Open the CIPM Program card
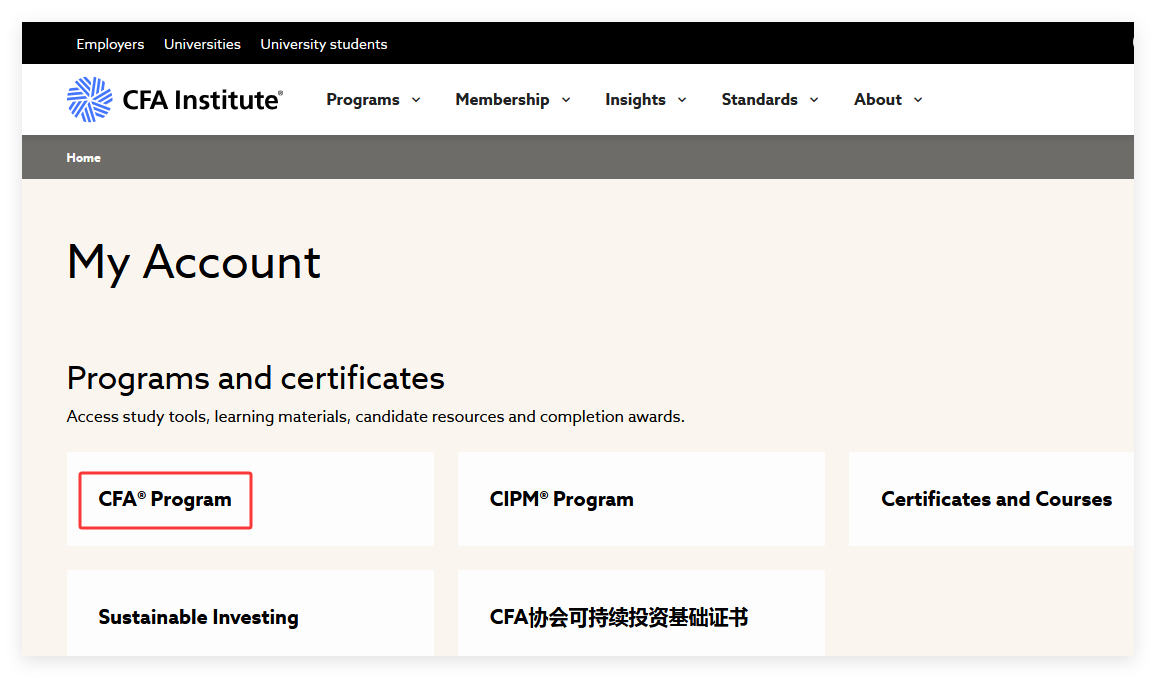1156x678 pixels. (641, 499)
